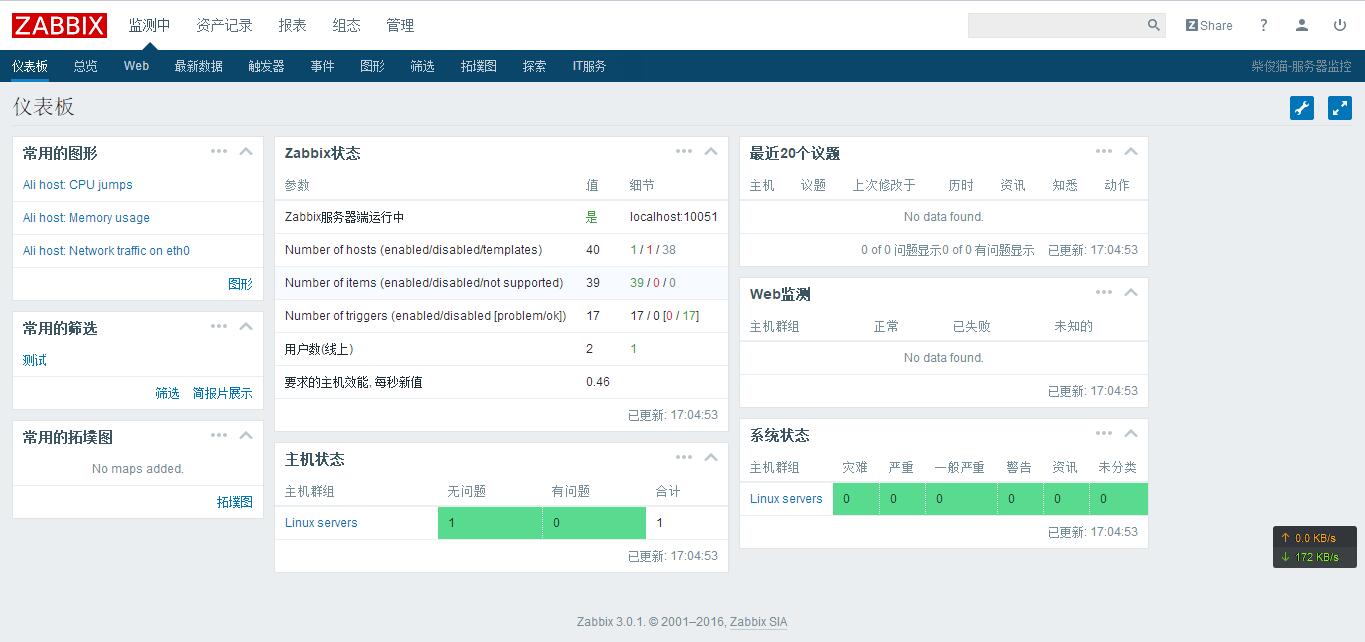The width and height of the screenshot is (1365, 642).
Task: Open Linux servers in 主机状态 table
Action: [x=321, y=523]
